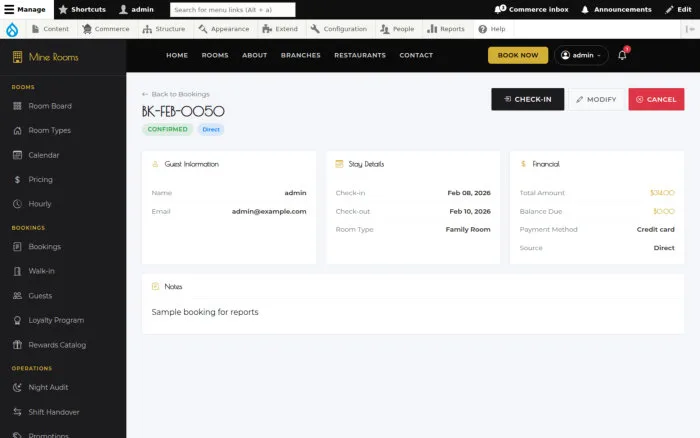Open Room Board in sidebar
Screen dimensions: 700x438
[50, 106]
